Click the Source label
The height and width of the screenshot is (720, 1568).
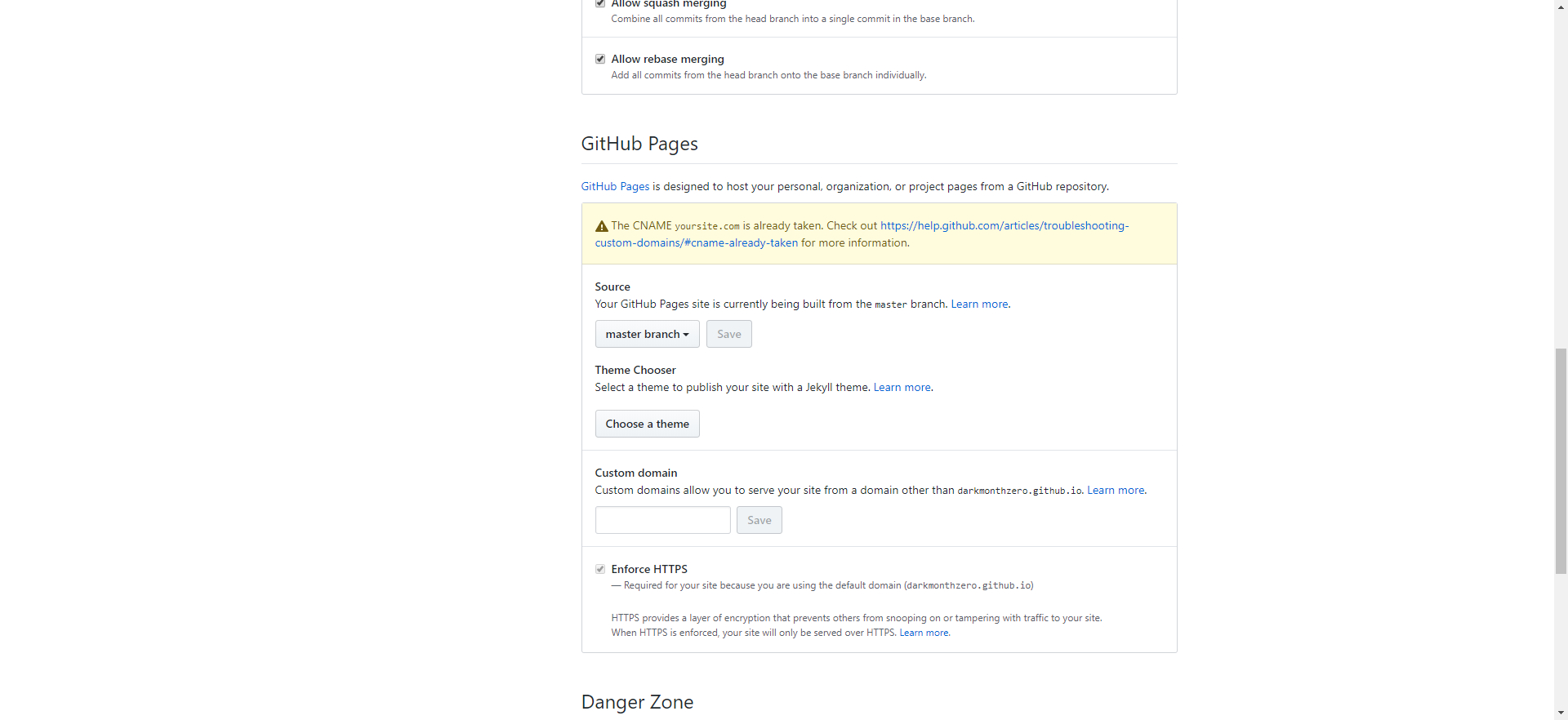point(612,287)
